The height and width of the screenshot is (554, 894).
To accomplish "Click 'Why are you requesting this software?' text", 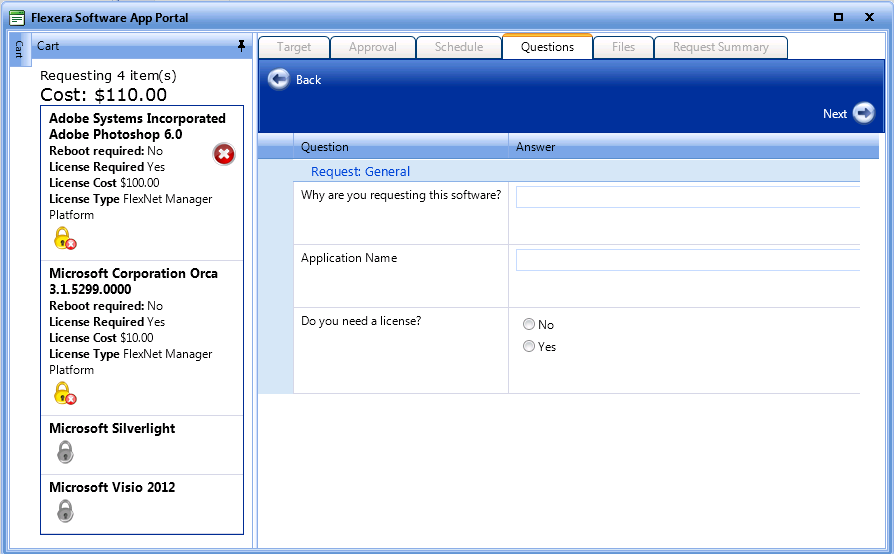I will tap(401, 195).
